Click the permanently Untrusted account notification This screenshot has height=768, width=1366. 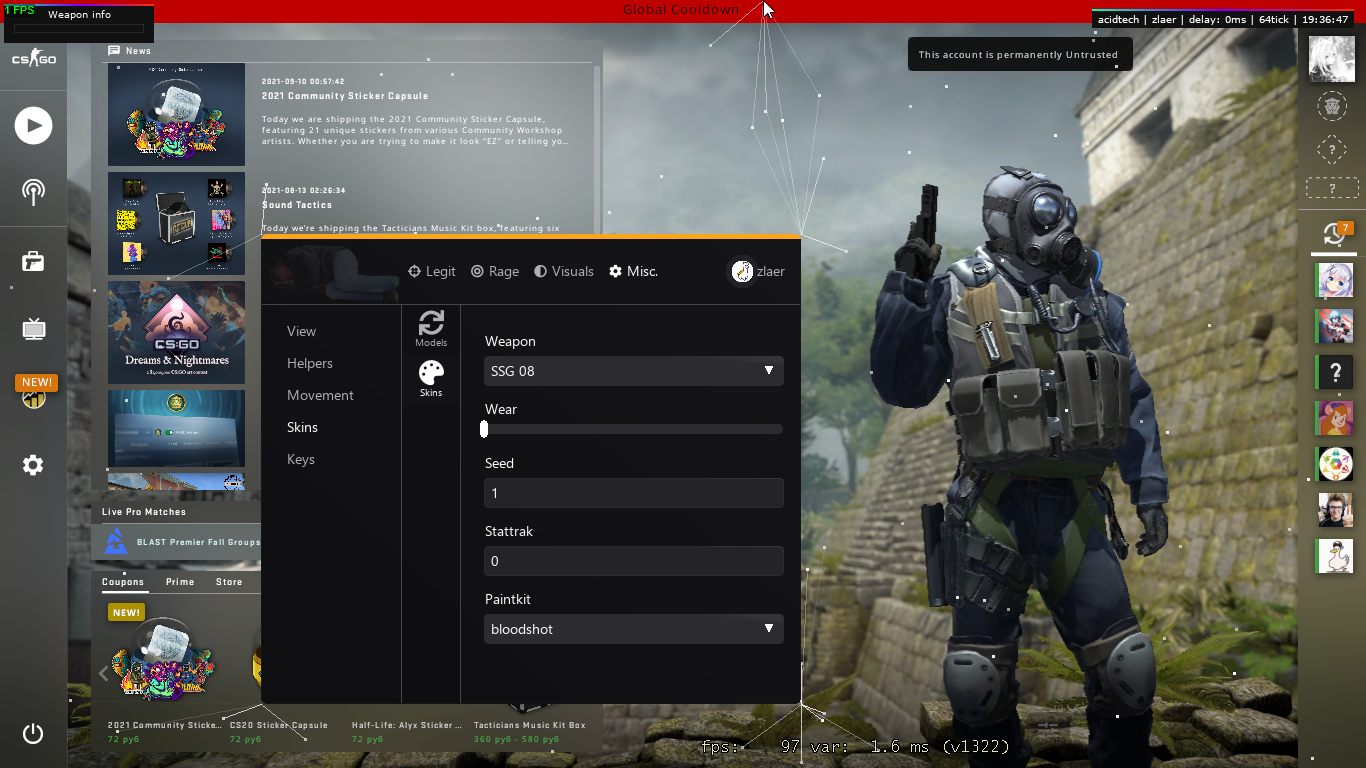tap(1020, 55)
